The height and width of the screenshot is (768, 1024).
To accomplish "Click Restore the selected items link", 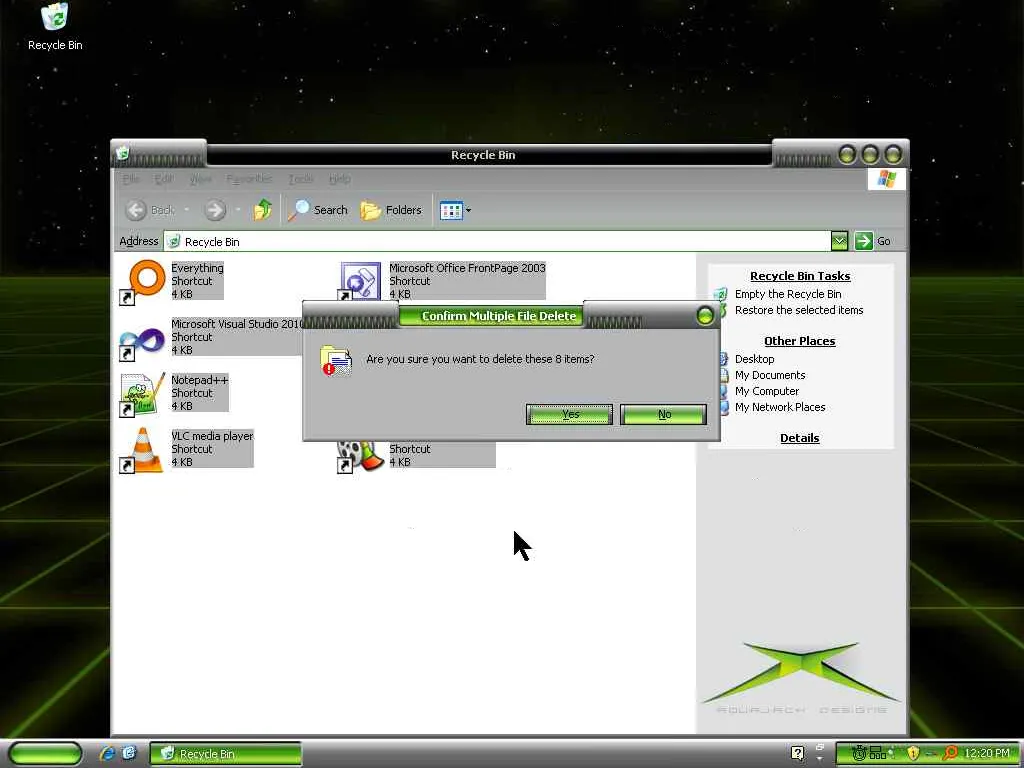I will tap(799, 310).
